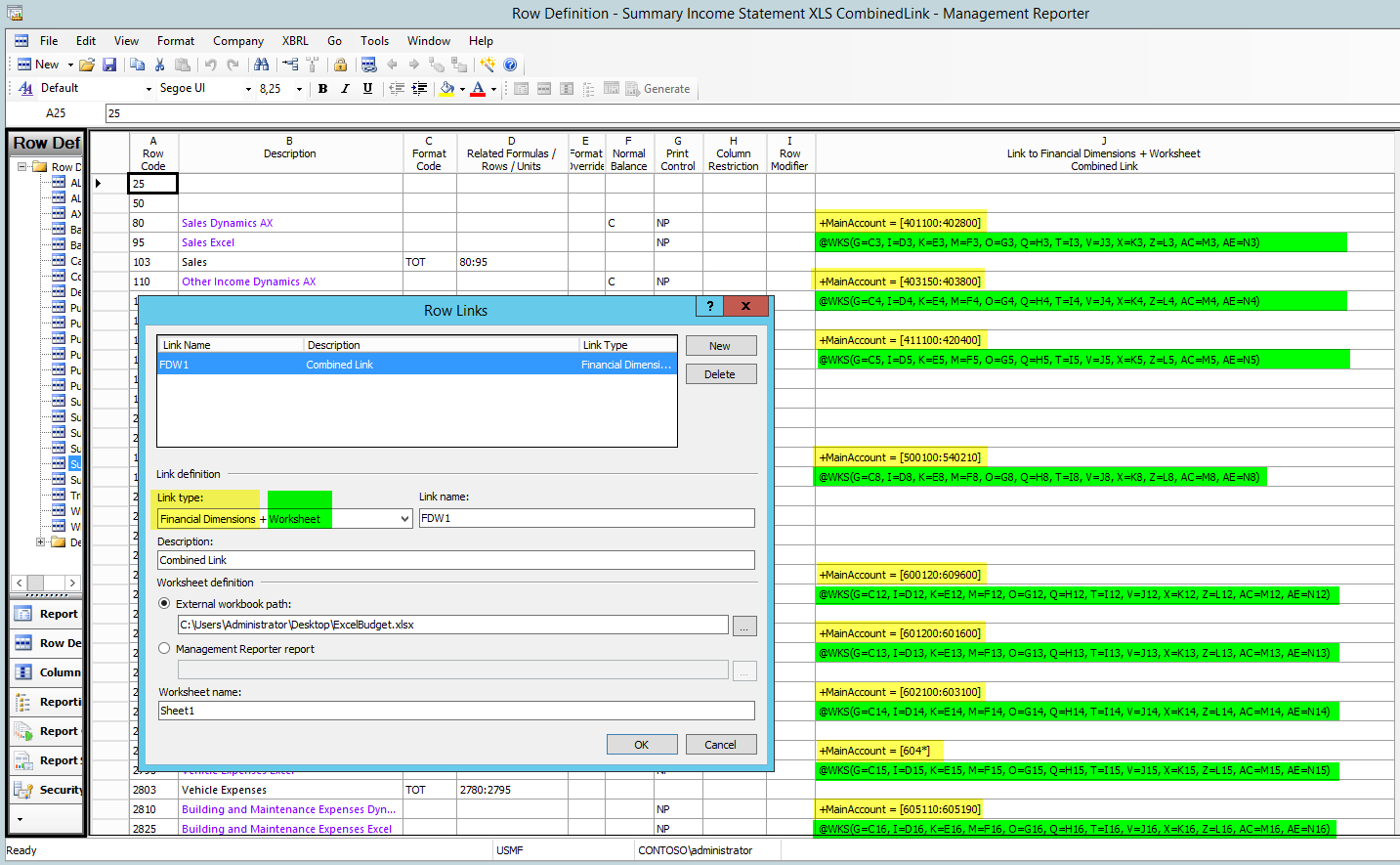The width and height of the screenshot is (1400, 865).
Task: Open the Link type dropdown
Action: click(404, 519)
